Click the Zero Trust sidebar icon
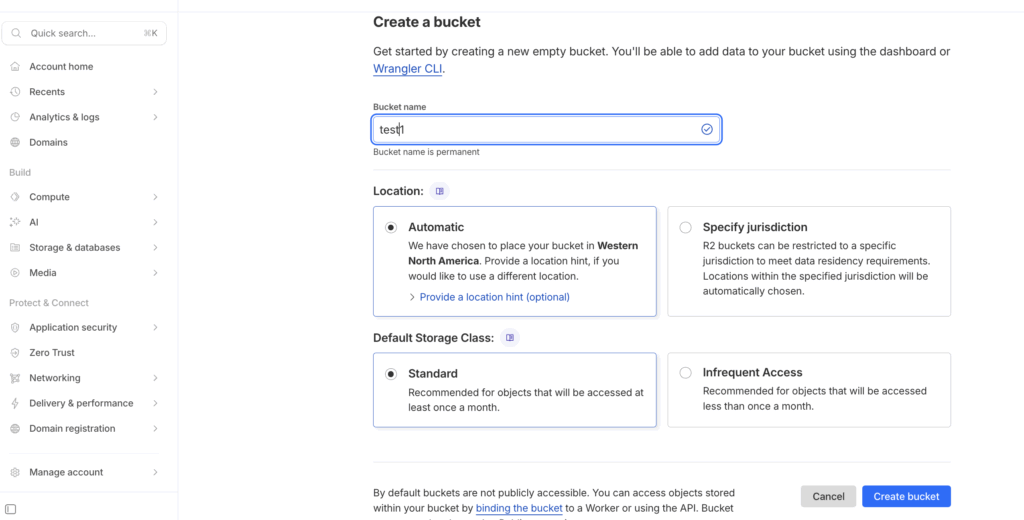Screen dimensions: 1024x520 point(15,353)
